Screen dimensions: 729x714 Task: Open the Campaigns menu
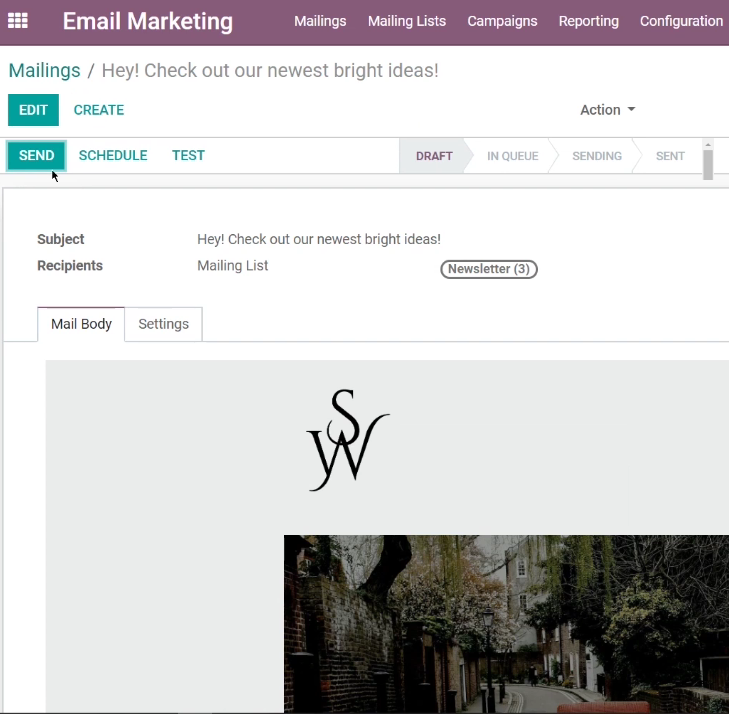tap(502, 21)
